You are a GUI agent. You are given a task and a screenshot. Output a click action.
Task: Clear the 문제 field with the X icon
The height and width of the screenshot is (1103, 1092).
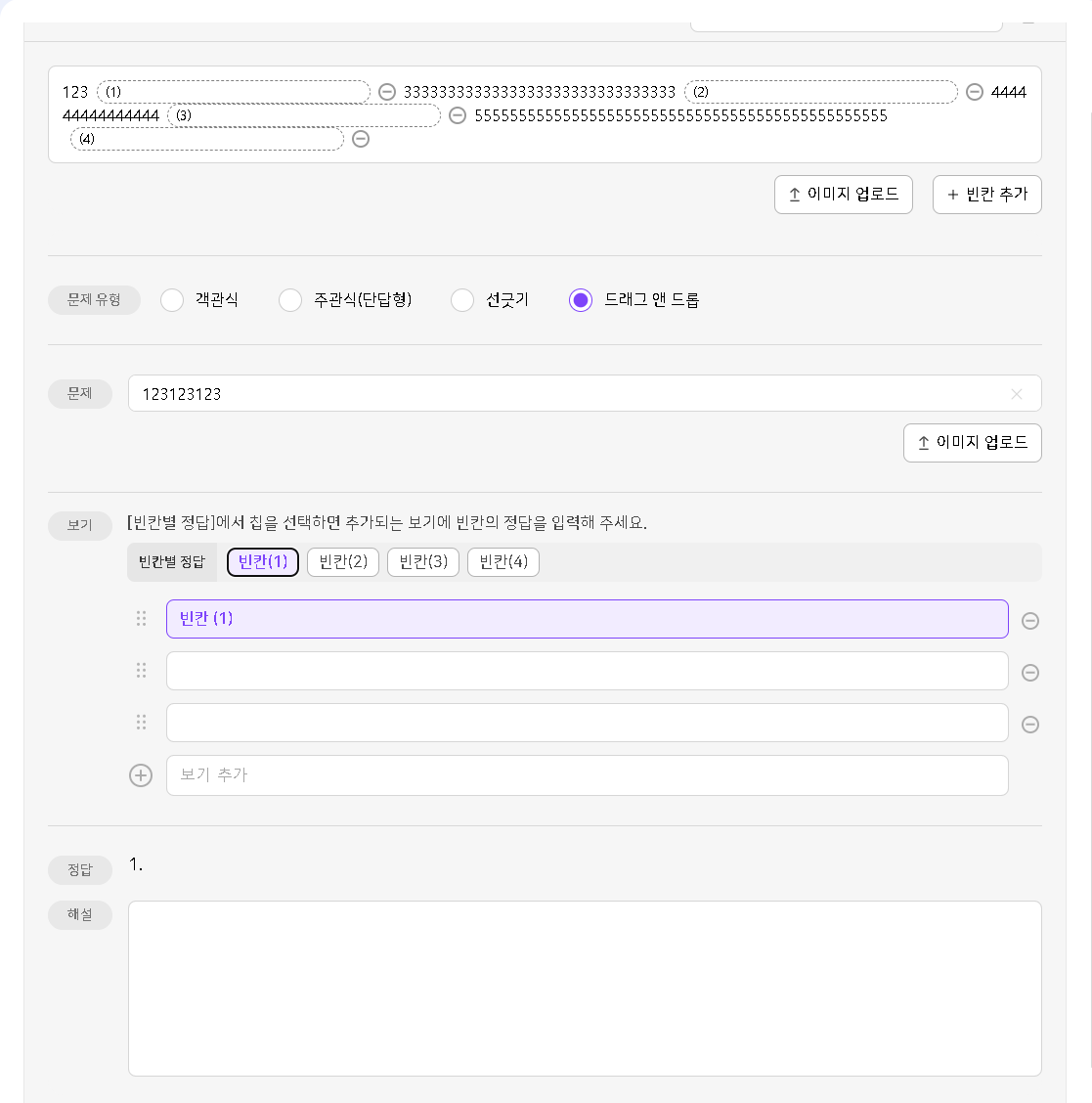point(1016,394)
